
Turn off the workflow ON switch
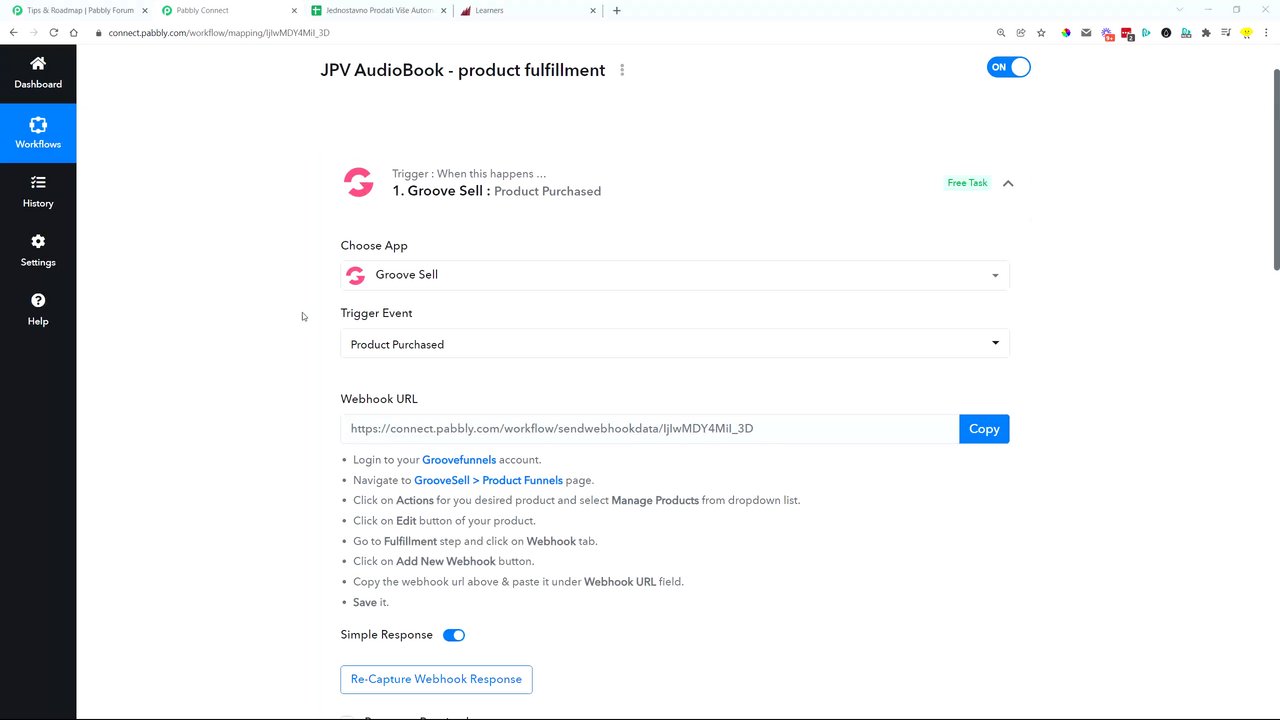(1008, 67)
